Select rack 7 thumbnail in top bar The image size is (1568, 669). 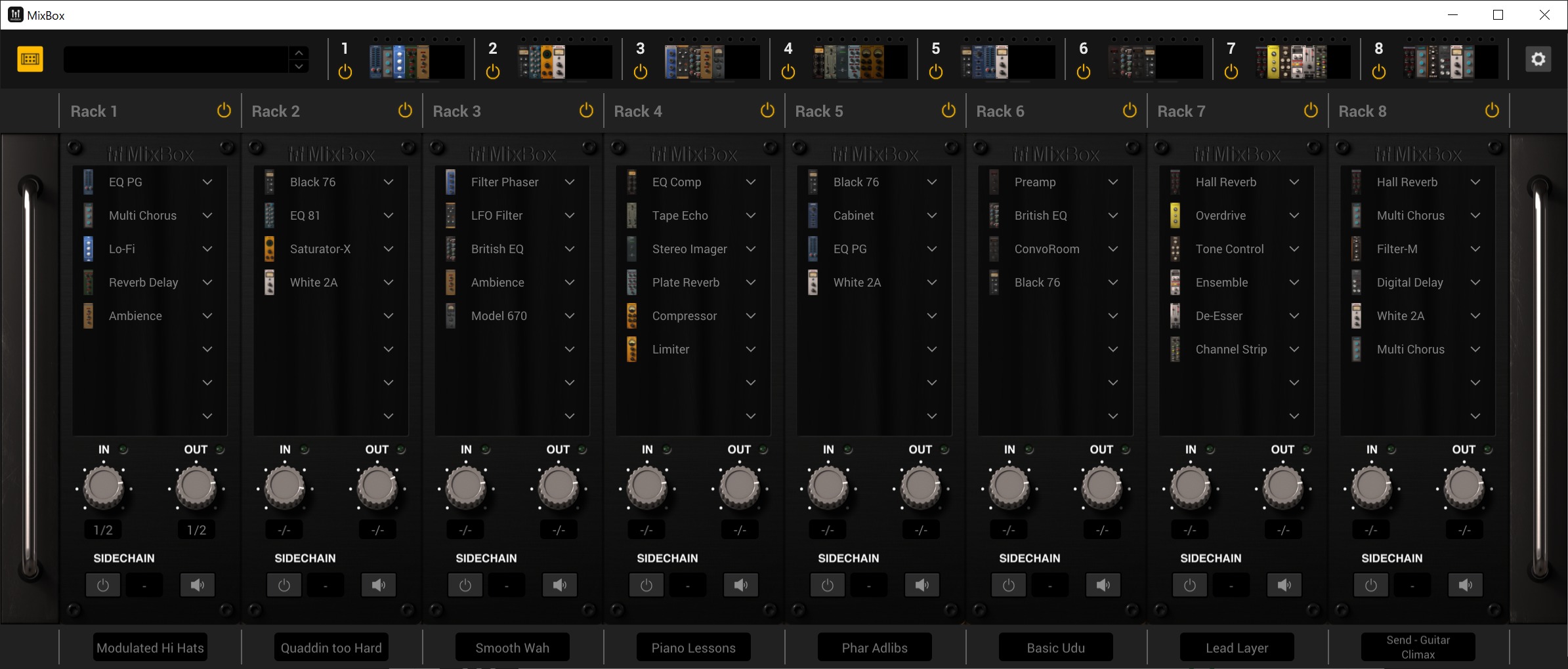coord(1303,62)
